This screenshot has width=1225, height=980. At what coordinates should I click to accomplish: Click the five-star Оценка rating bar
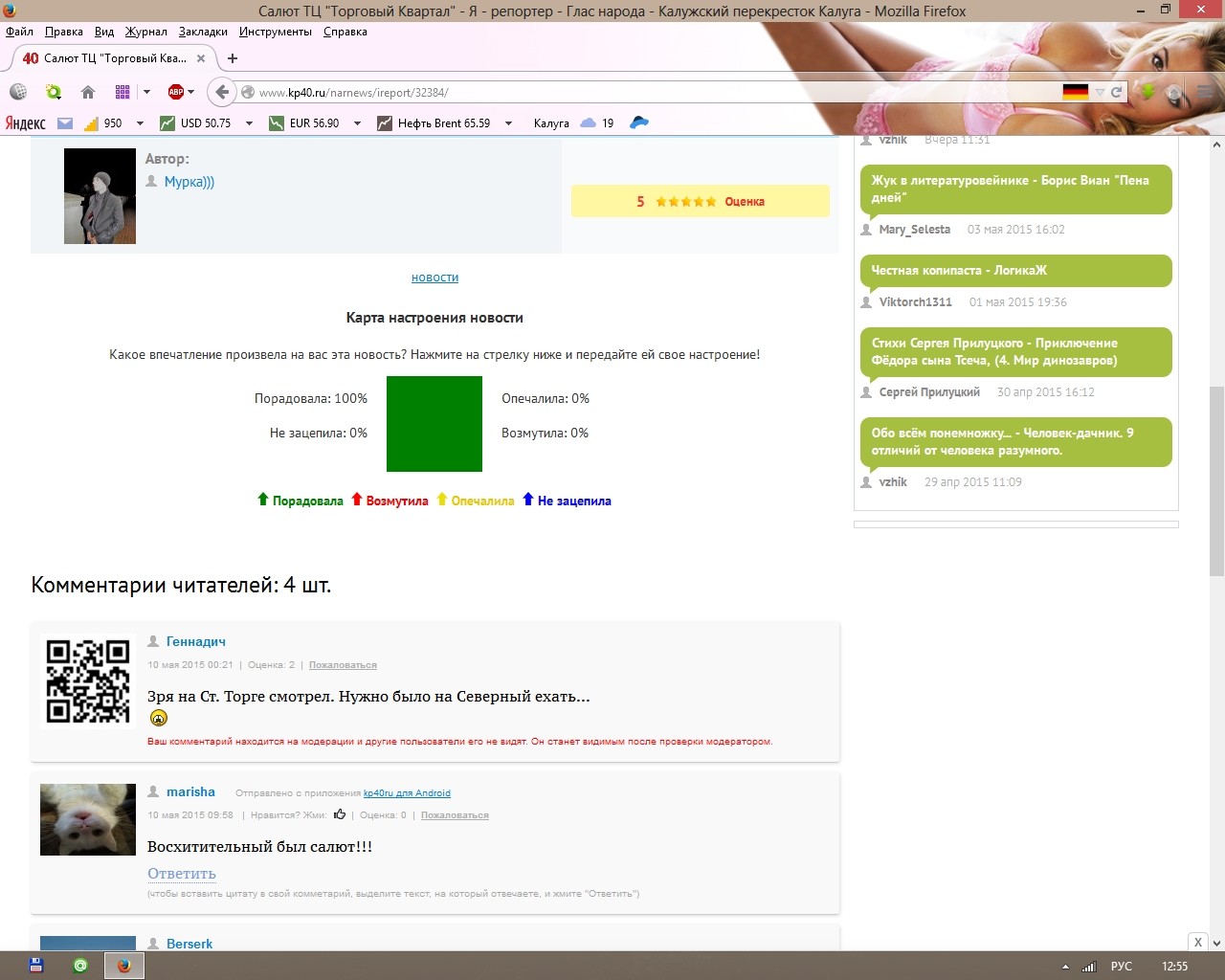[700, 201]
